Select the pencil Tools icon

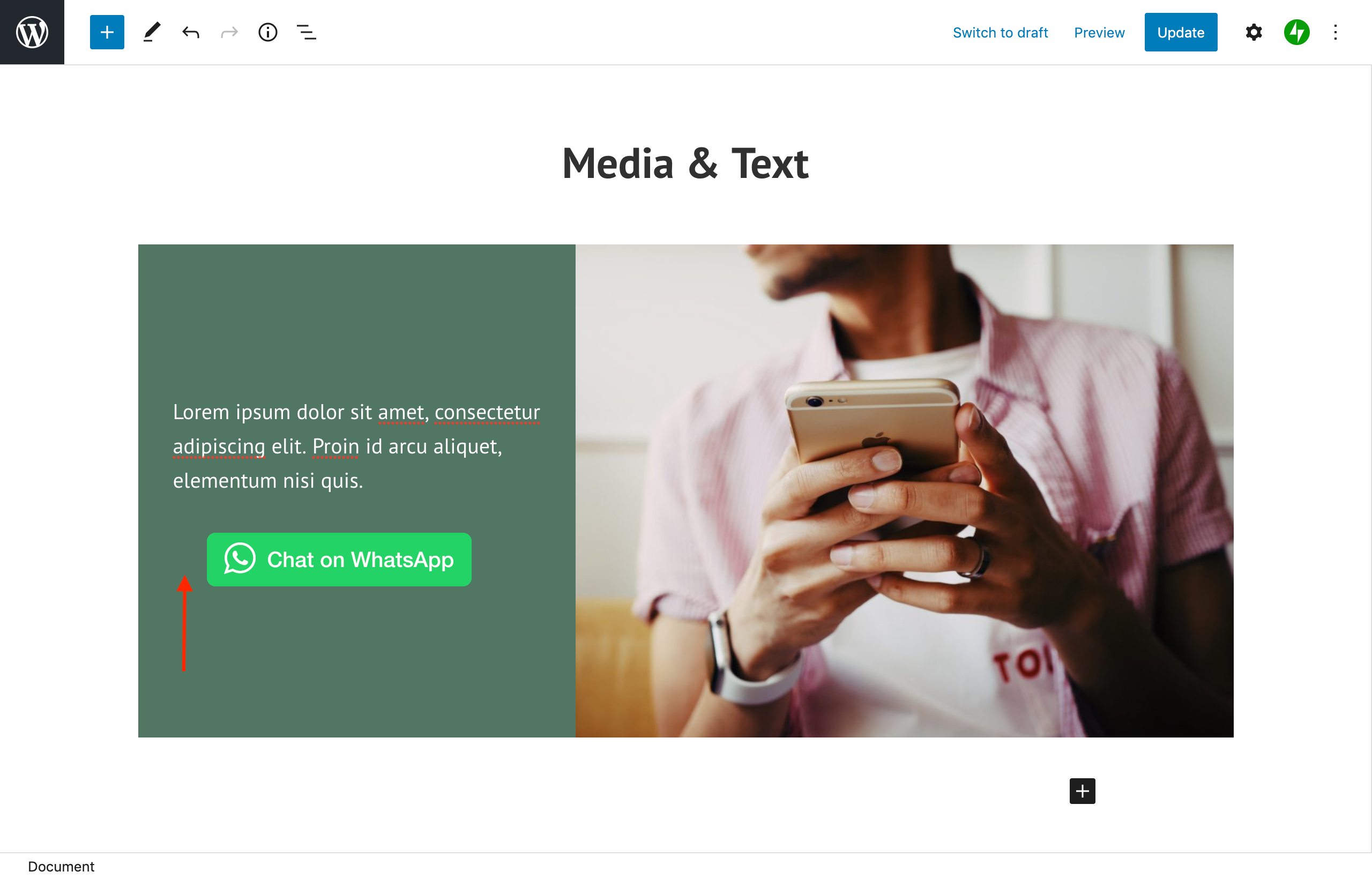pos(151,32)
